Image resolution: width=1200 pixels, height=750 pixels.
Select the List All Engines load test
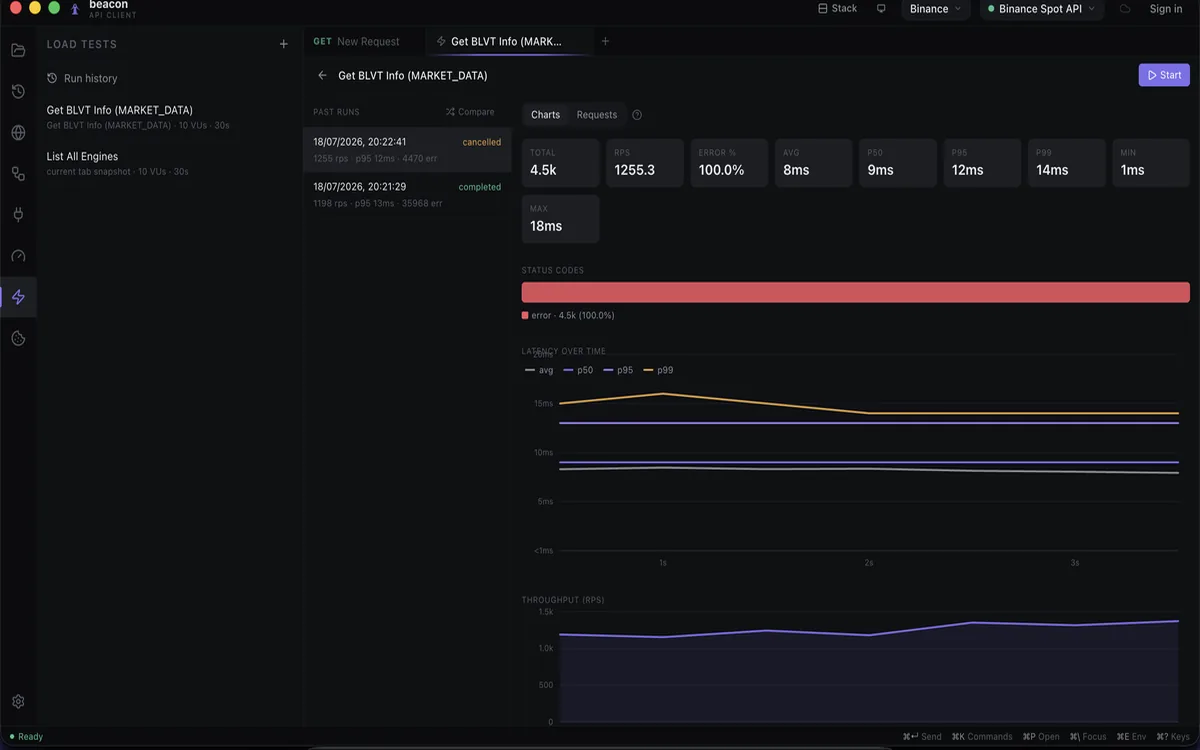170,163
